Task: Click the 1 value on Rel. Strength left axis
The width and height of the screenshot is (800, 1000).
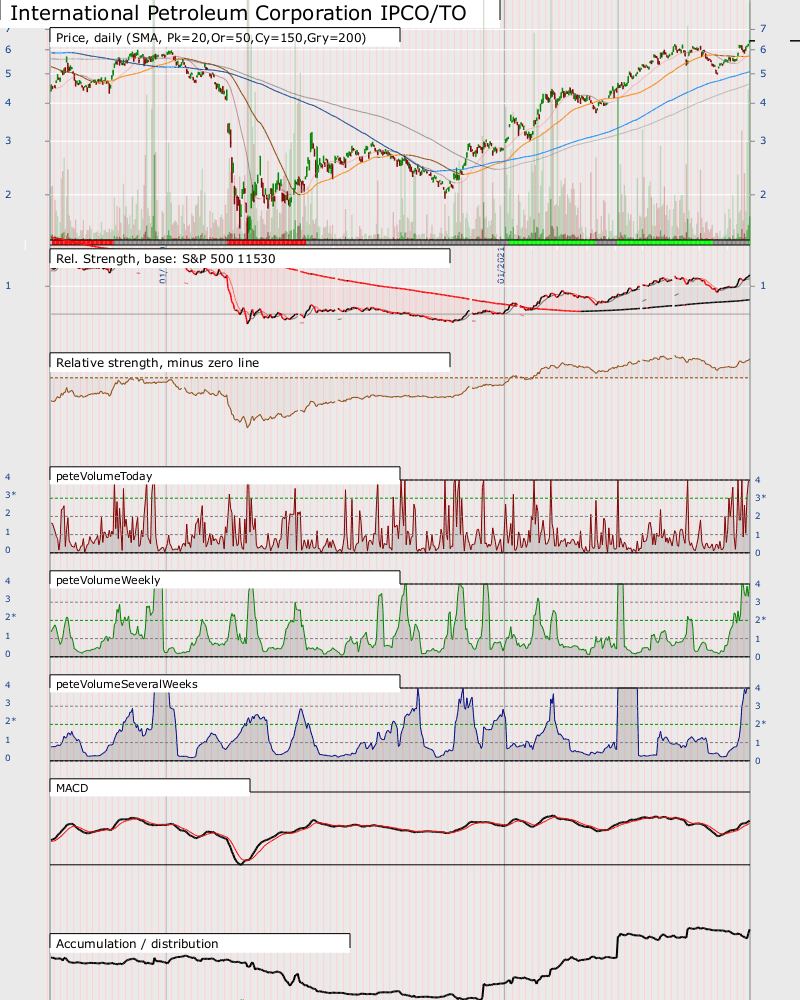Action: coord(8,286)
